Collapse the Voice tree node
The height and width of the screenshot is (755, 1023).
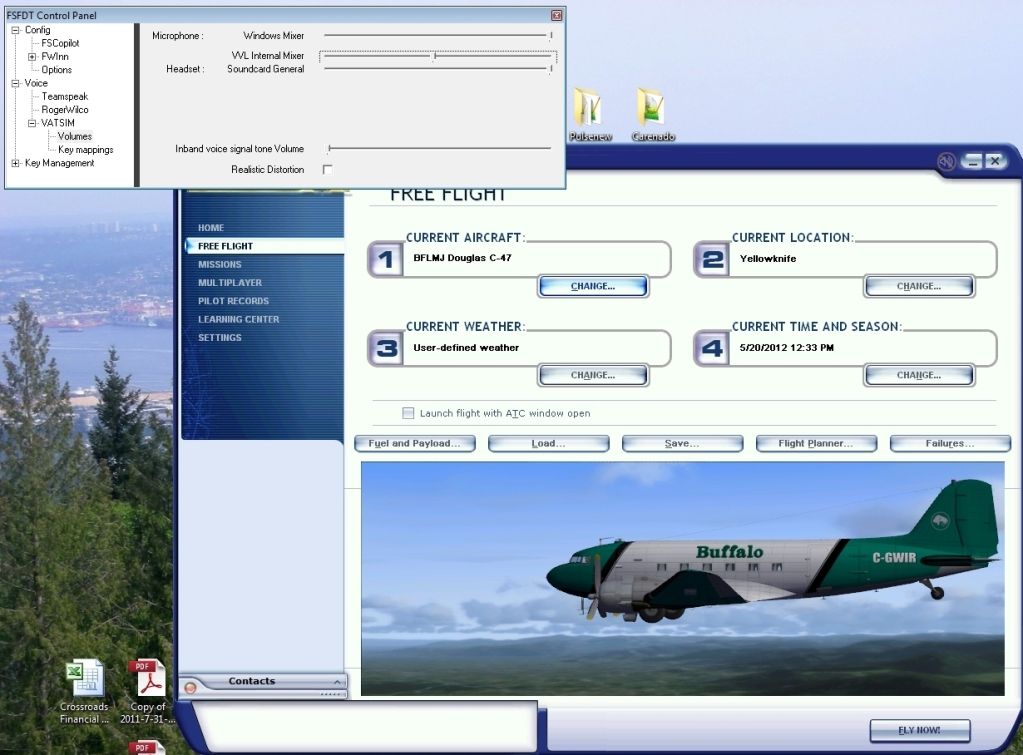15,84
